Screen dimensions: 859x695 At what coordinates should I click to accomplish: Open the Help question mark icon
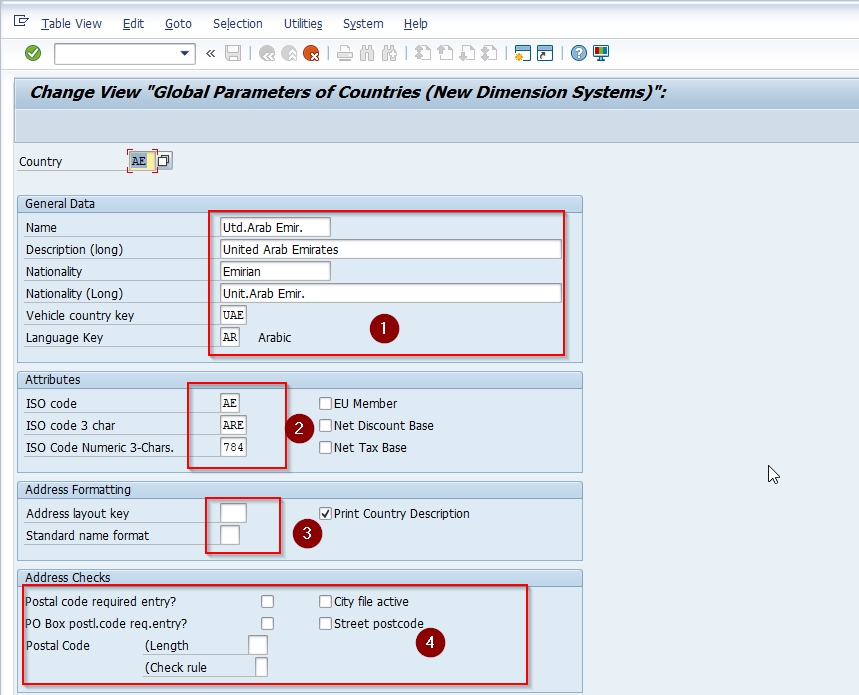578,53
